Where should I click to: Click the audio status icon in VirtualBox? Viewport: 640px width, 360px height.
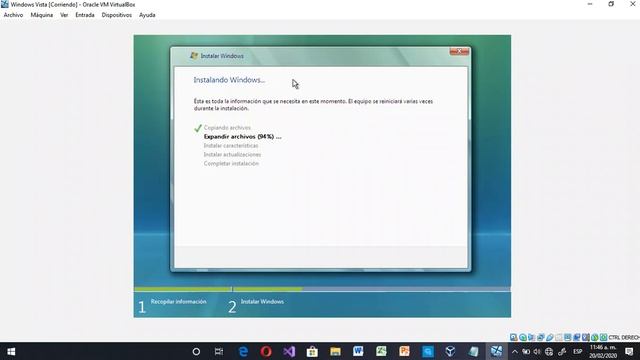(531, 337)
